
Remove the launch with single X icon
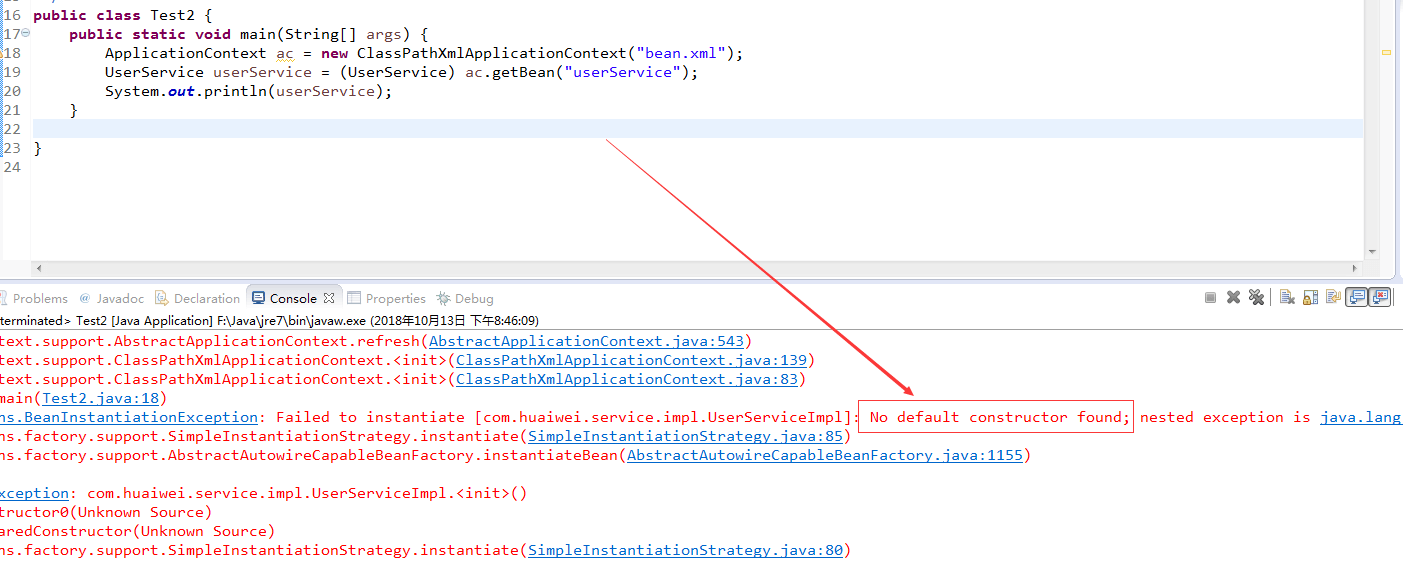[x=1233, y=297]
